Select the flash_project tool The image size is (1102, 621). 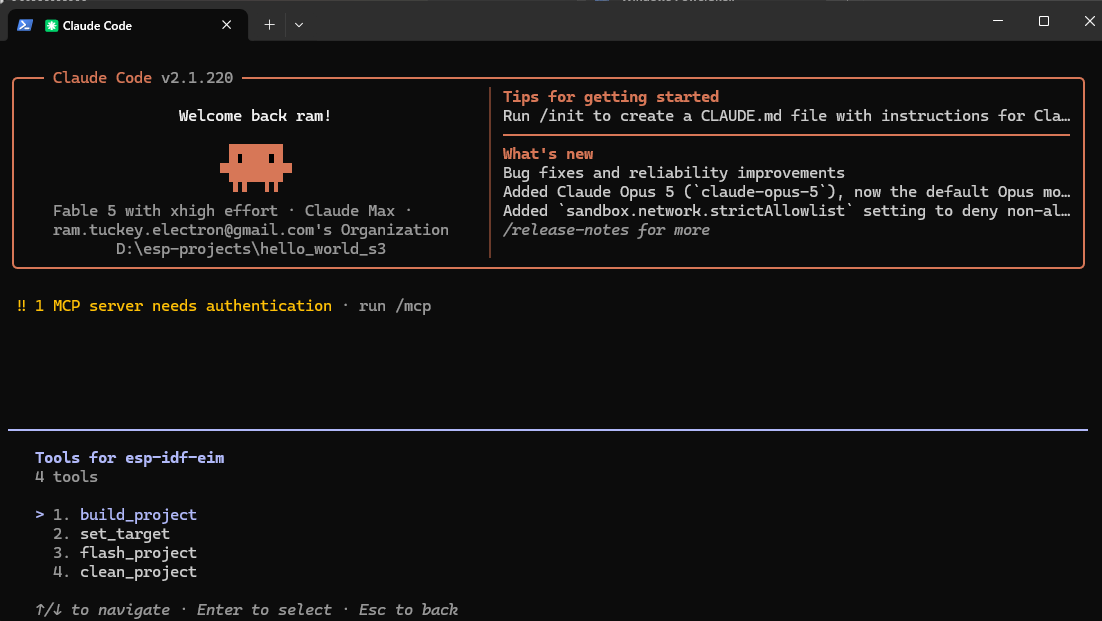pos(138,553)
